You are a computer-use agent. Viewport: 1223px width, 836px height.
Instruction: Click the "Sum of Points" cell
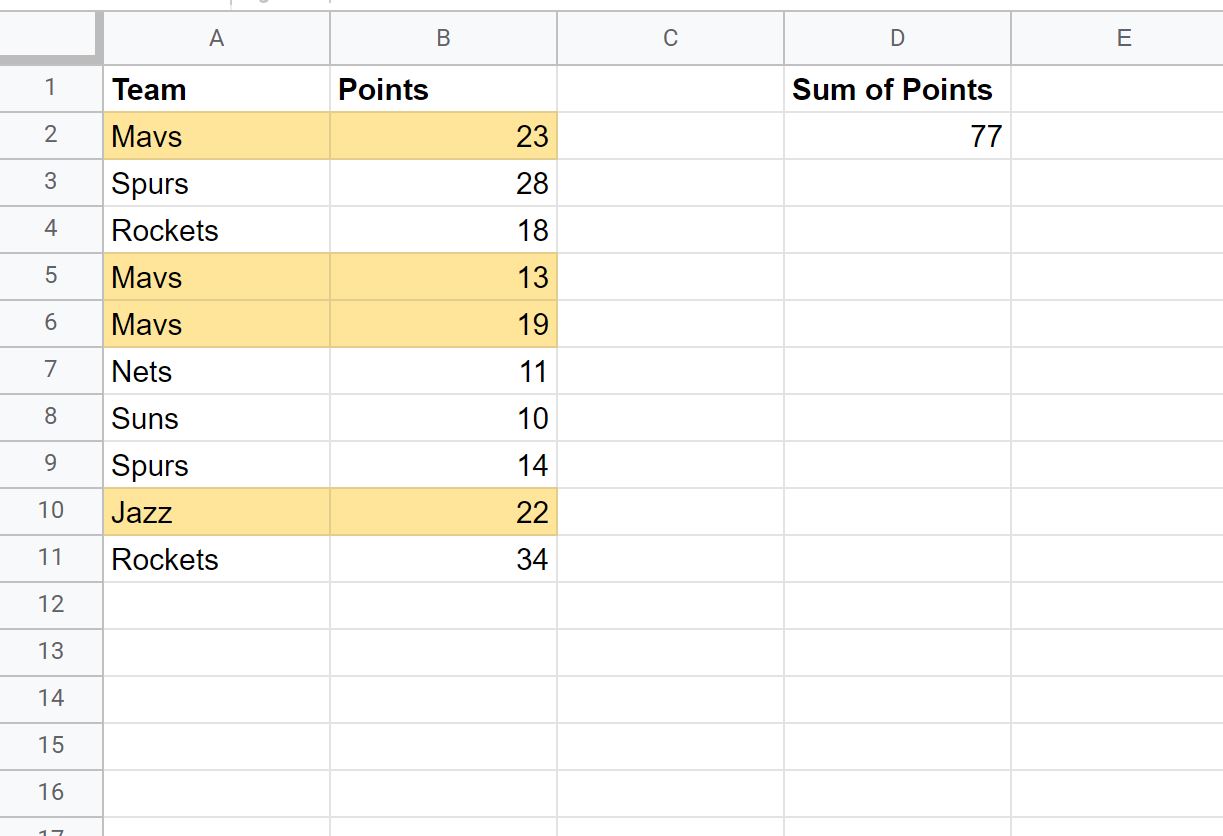[897, 89]
